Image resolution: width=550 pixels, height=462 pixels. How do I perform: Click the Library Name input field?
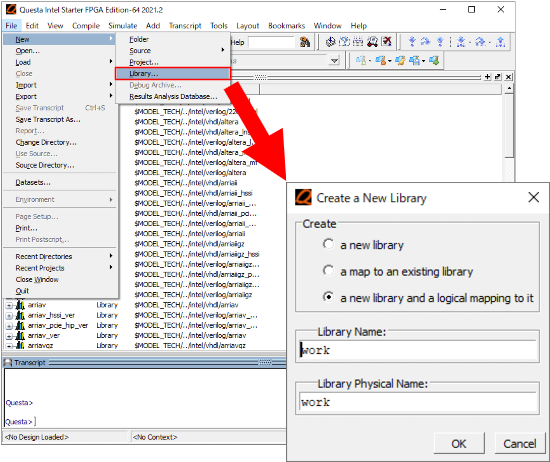coord(417,350)
